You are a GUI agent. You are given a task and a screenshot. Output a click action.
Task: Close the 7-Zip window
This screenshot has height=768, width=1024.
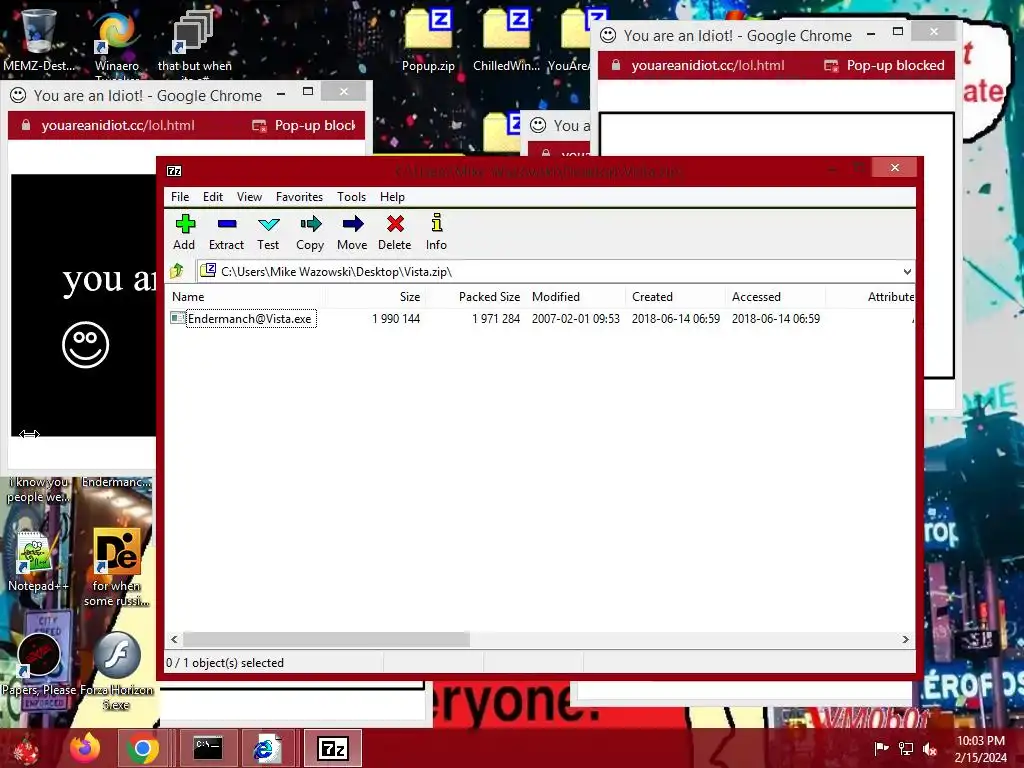(x=895, y=168)
